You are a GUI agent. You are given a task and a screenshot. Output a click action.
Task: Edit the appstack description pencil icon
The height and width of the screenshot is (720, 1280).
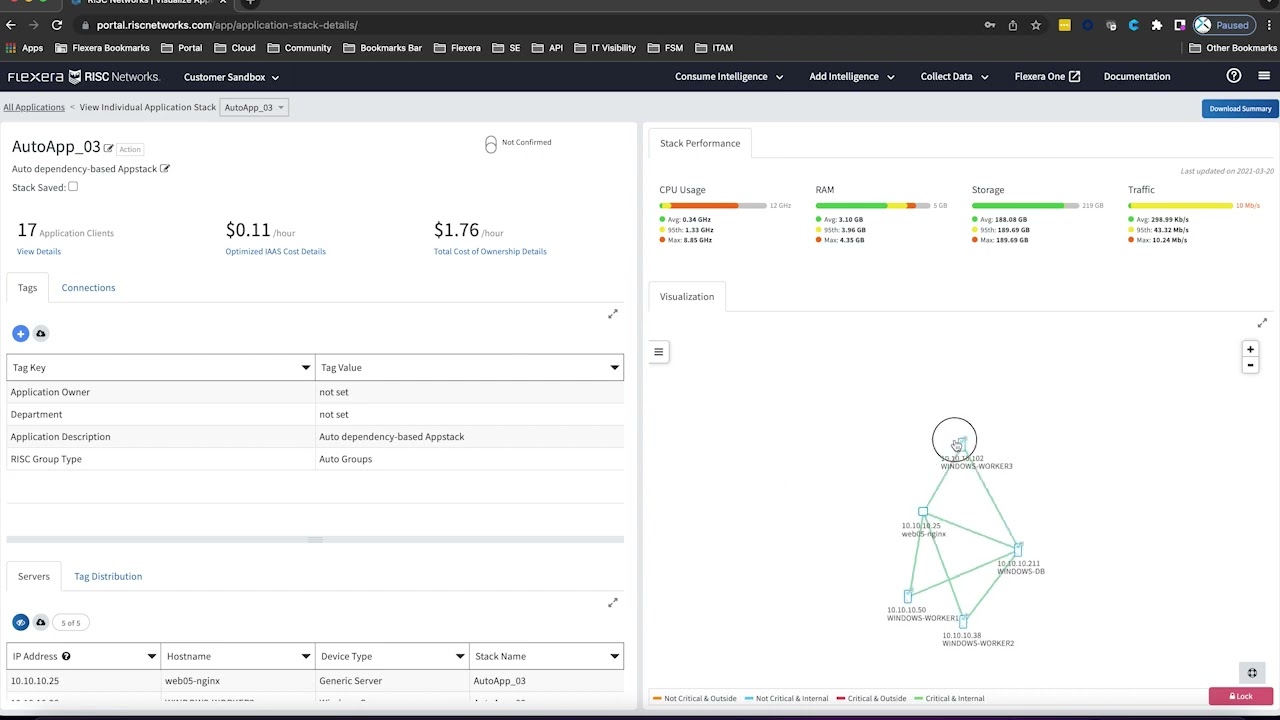coord(165,169)
